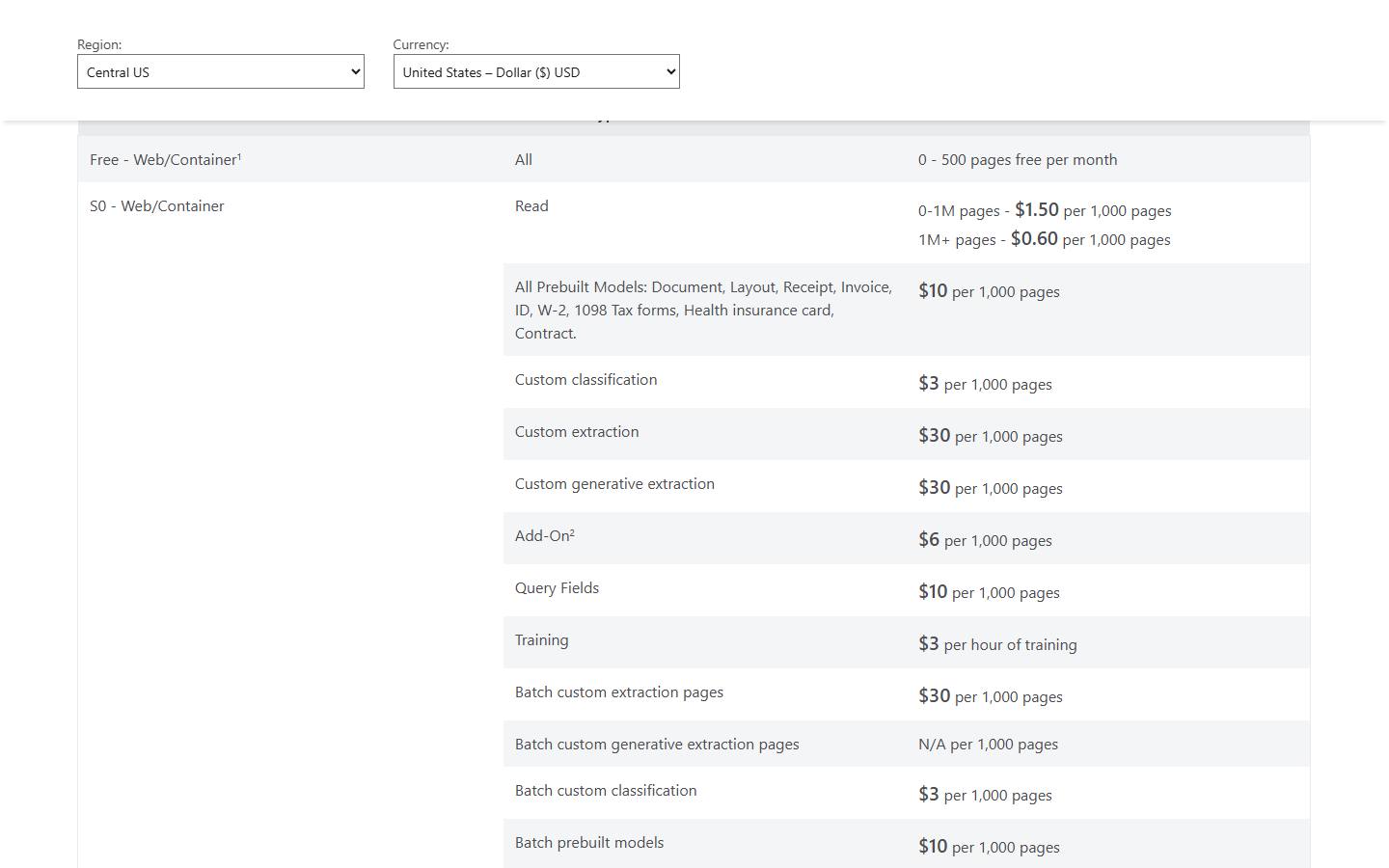Screen dimensions: 1389x868
Task: Click the 'Custom classification' row label
Action: 586,379
